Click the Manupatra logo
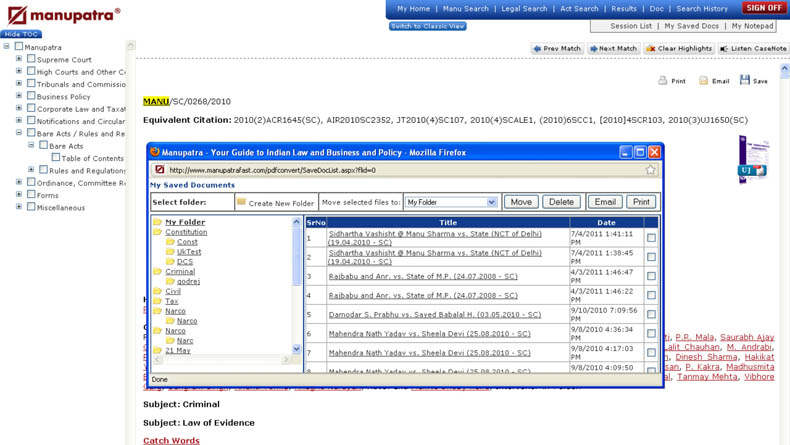Image resolution: width=790 pixels, height=445 pixels. pos(64,15)
